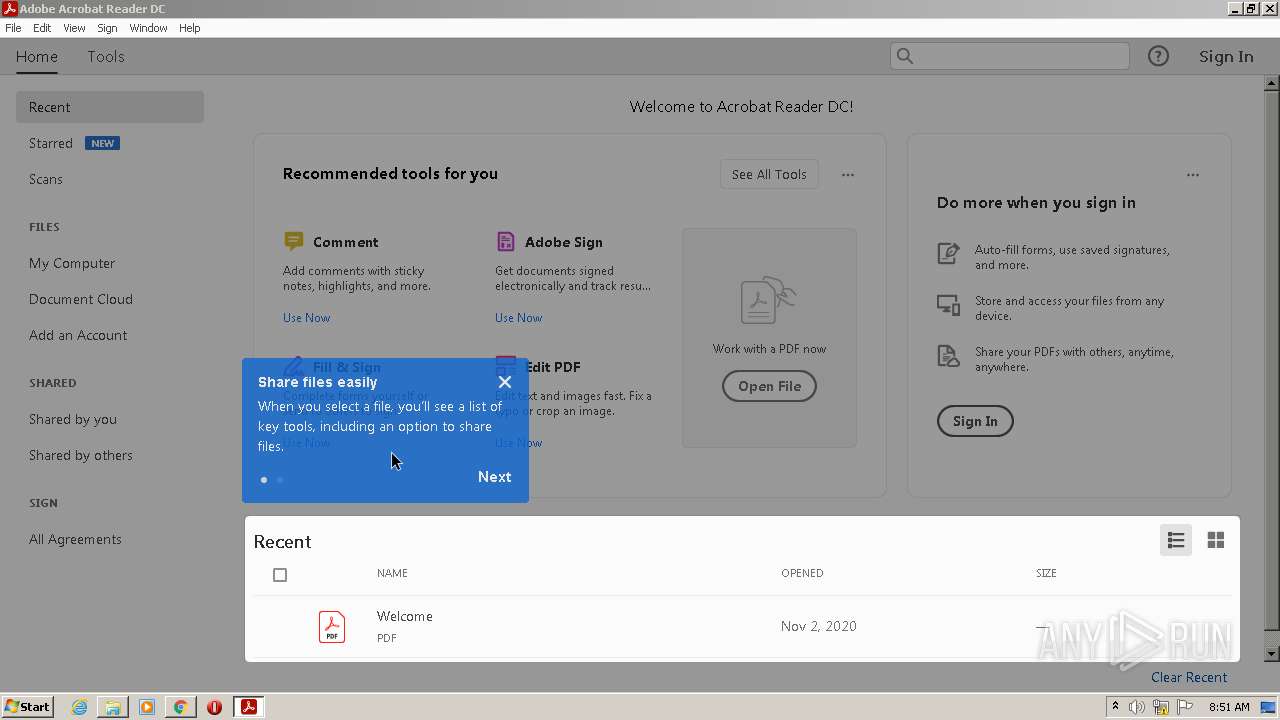This screenshot has height=720, width=1280.
Task: Open the View menu
Action: [x=74, y=28]
